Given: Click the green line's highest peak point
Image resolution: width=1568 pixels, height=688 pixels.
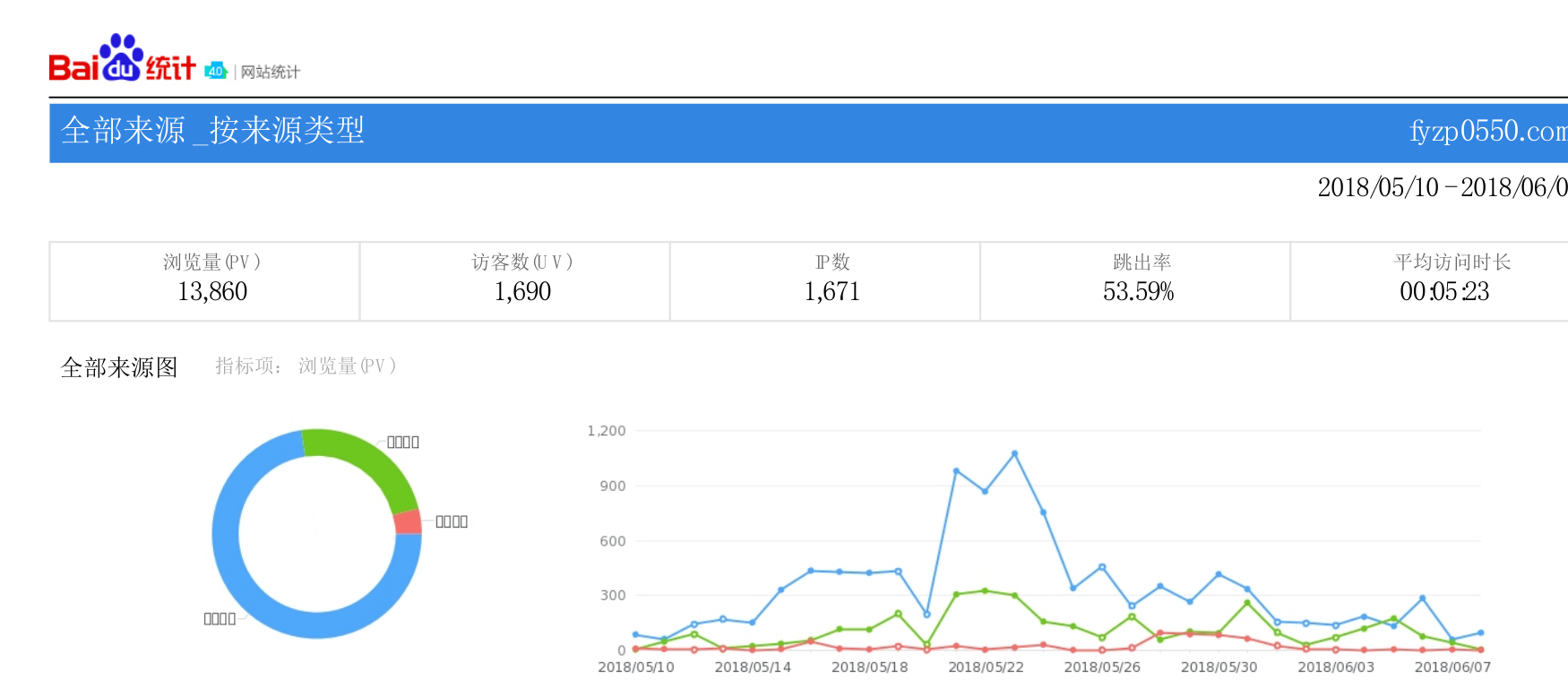Looking at the screenshot, I should (985, 590).
